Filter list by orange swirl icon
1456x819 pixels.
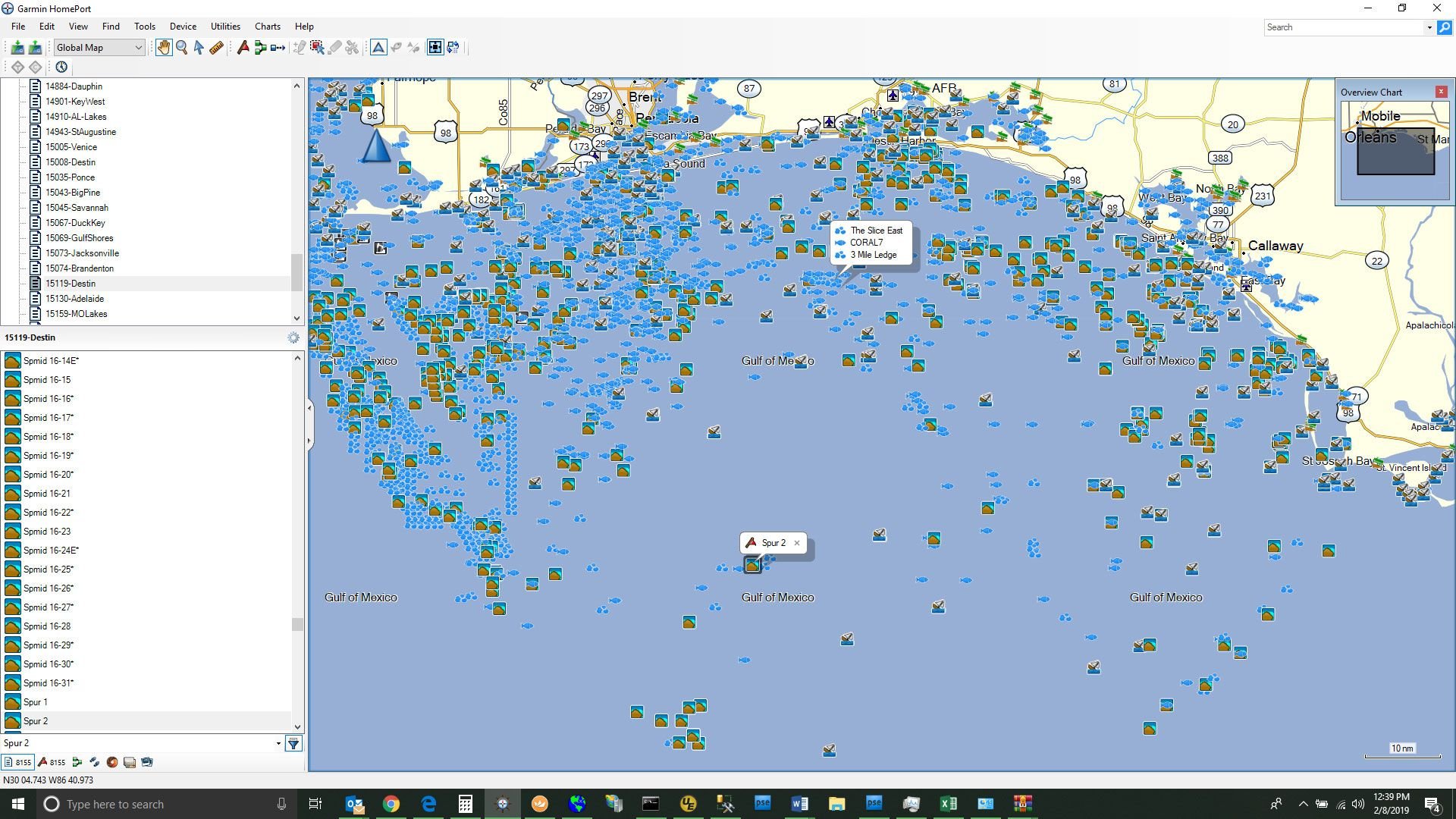[111, 762]
